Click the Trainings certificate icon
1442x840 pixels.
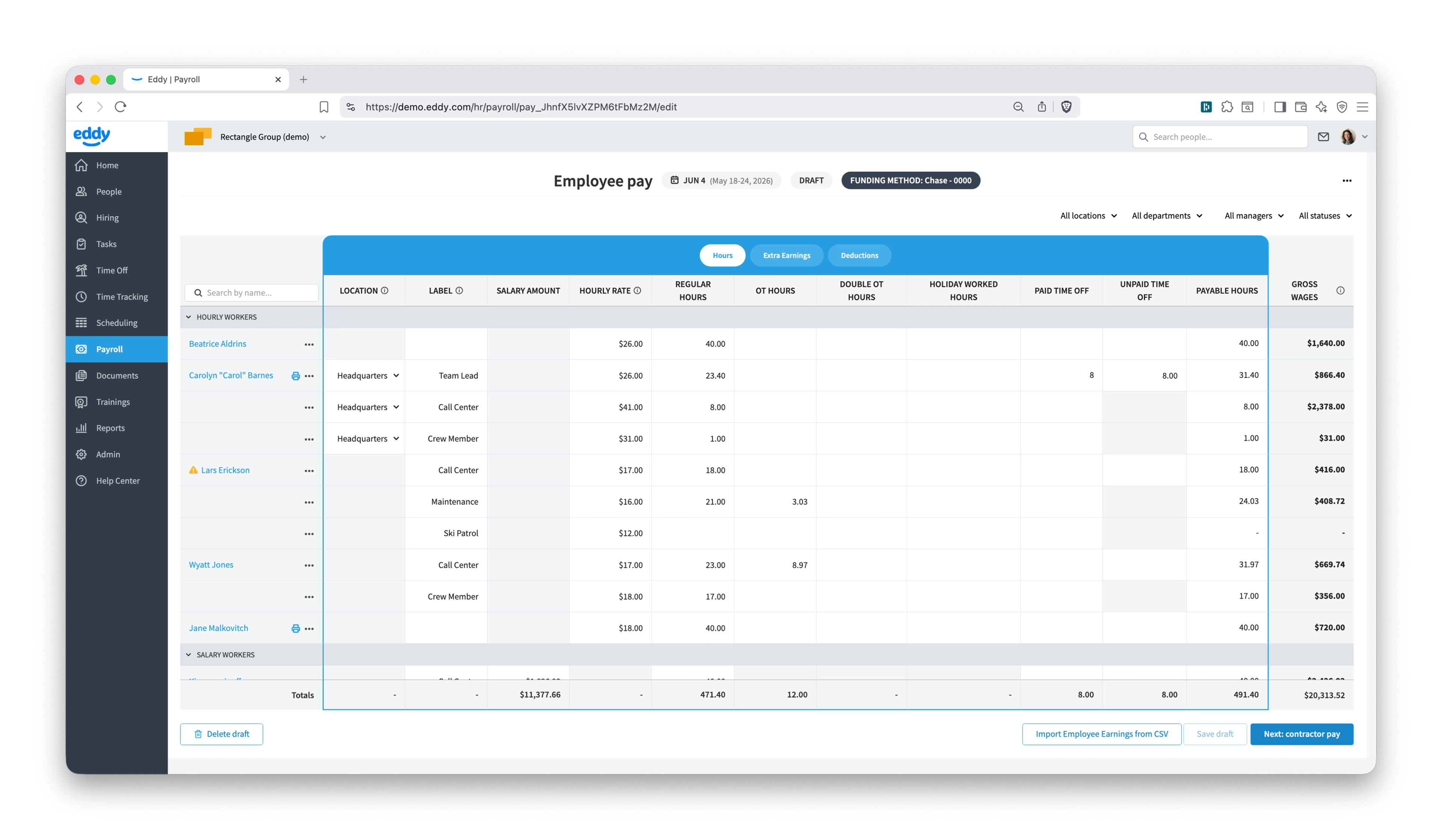pos(81,402)
